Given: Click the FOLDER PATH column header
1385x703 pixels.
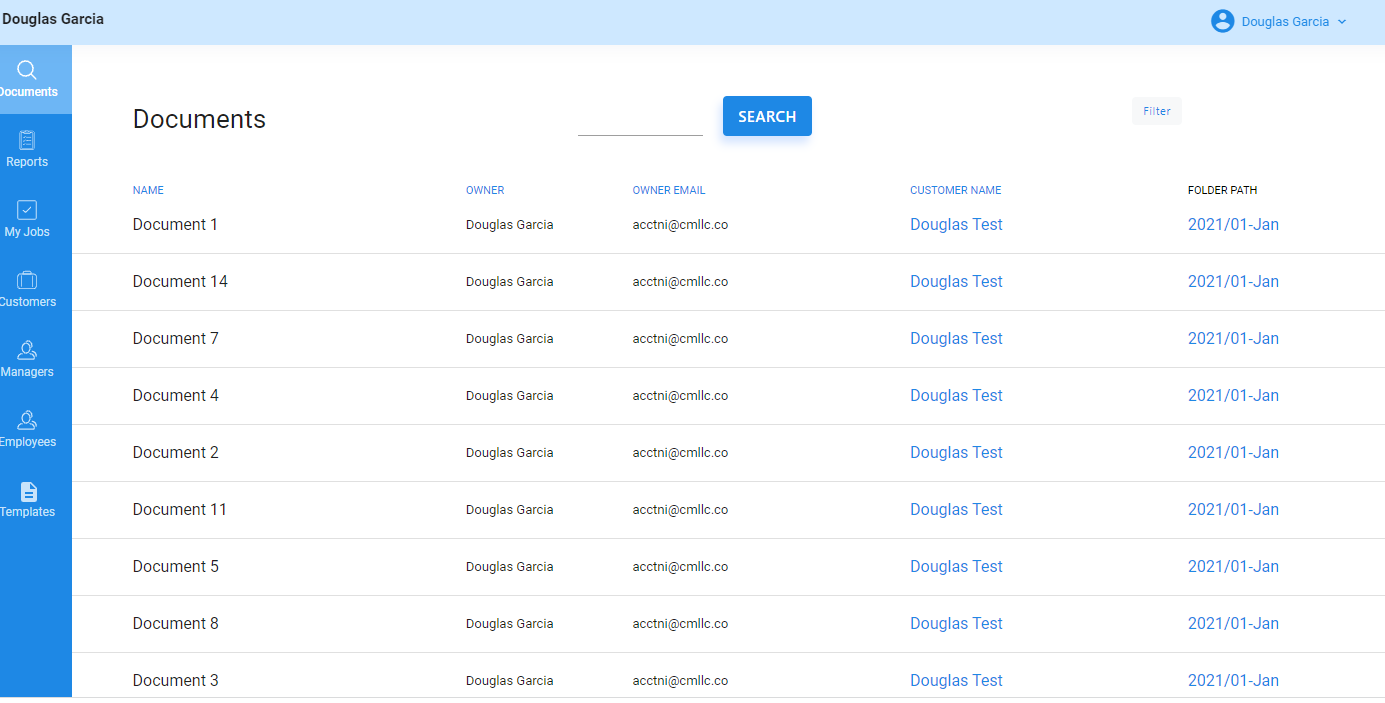Looking at the screenshot, I should click(x=1222, y=190).
